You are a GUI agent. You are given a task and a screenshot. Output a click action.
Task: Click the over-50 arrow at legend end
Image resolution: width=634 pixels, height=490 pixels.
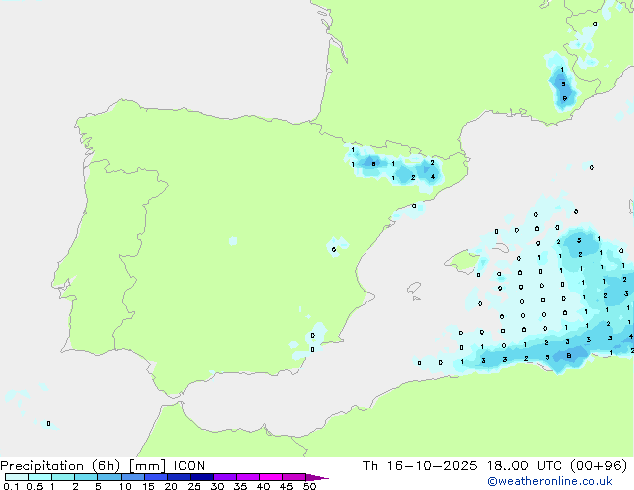[x=317, y=477]
